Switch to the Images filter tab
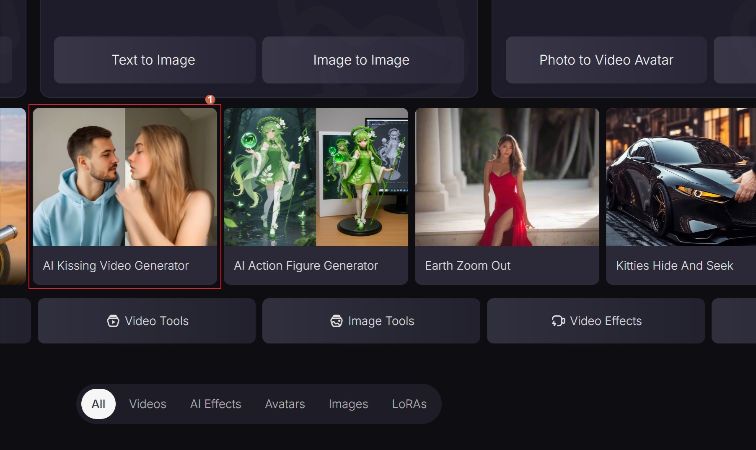 [348, 404]
